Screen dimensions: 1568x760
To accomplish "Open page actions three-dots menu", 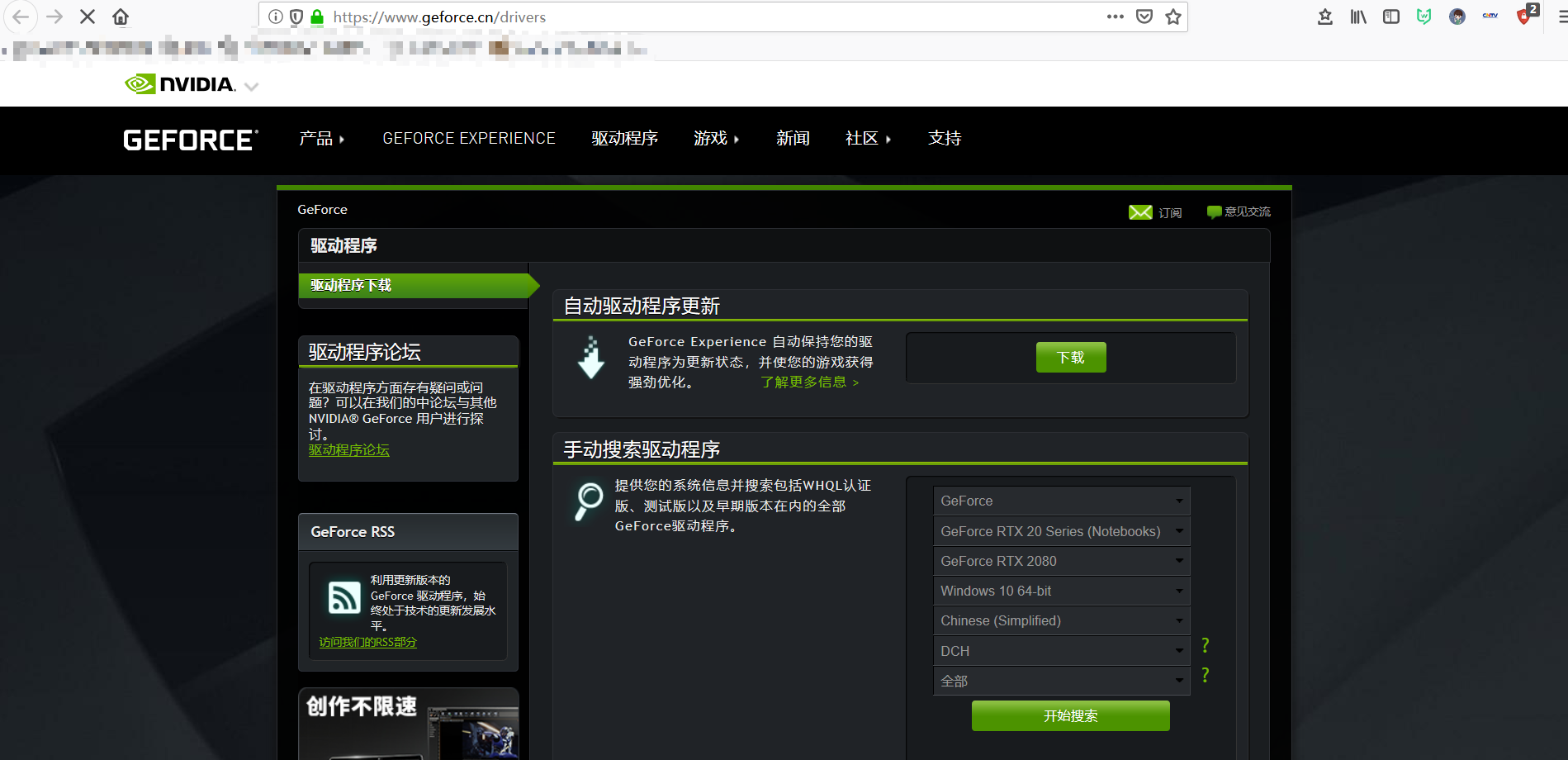I will [x=1116, y=17].
